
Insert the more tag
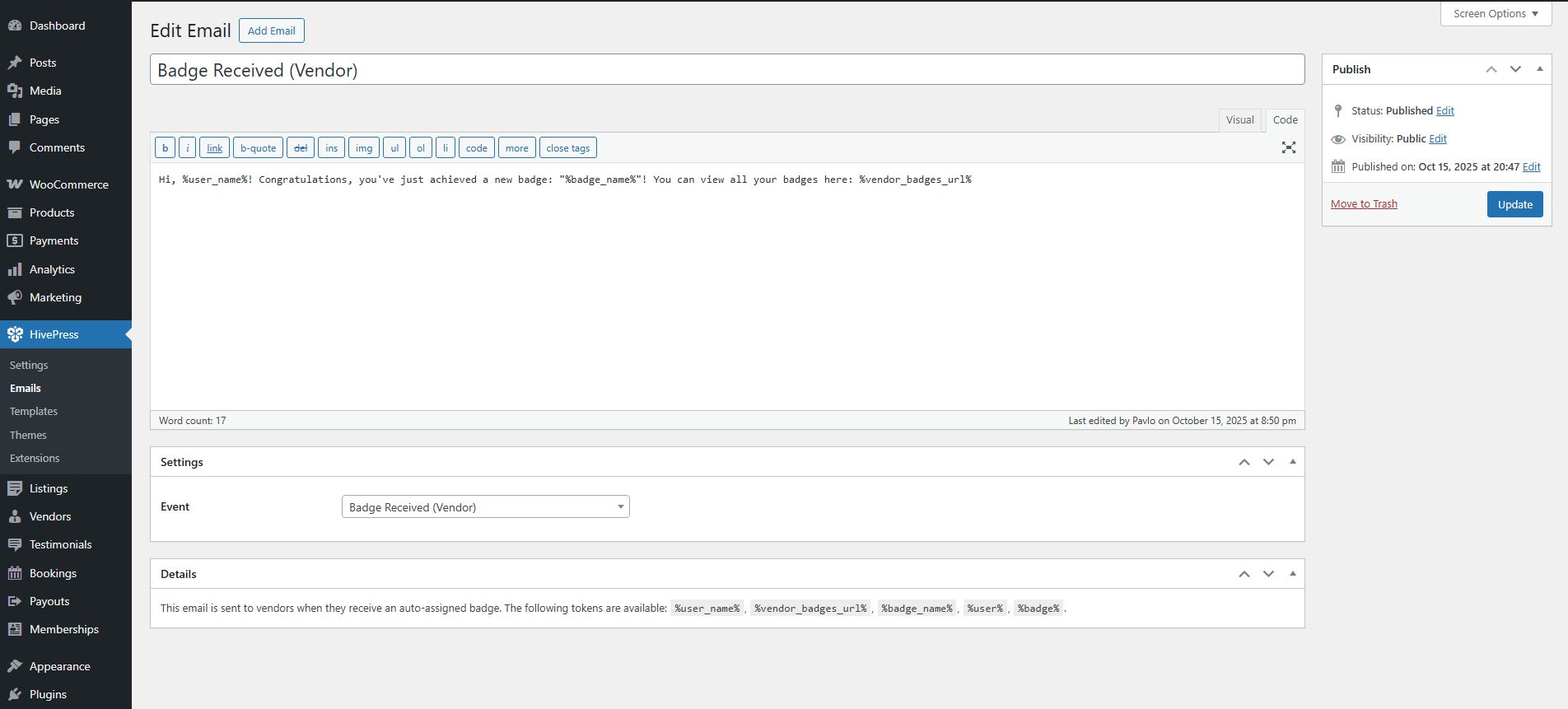click(517, 148)
